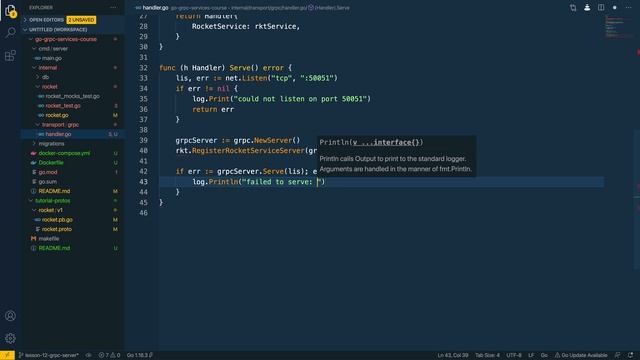
Task: Open the Extensions view icon
Action: 10,55
